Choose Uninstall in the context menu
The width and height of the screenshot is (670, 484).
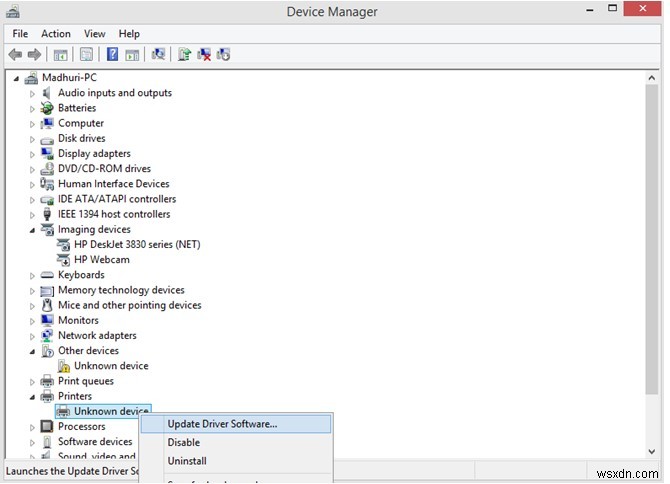pyautogui.click(x=187, y=461)
